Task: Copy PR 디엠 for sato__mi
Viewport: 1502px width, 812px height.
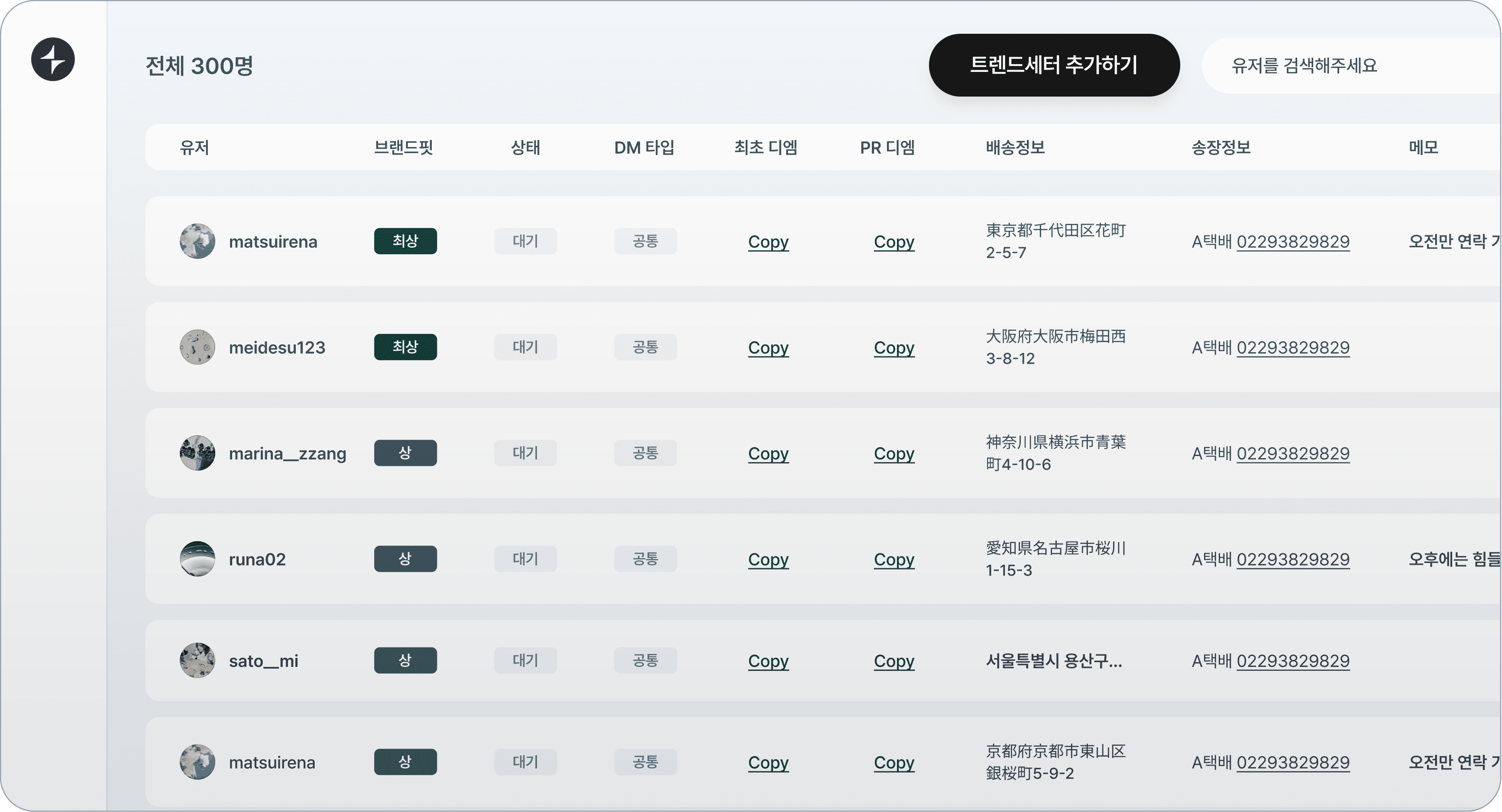Action: (894, 662)
